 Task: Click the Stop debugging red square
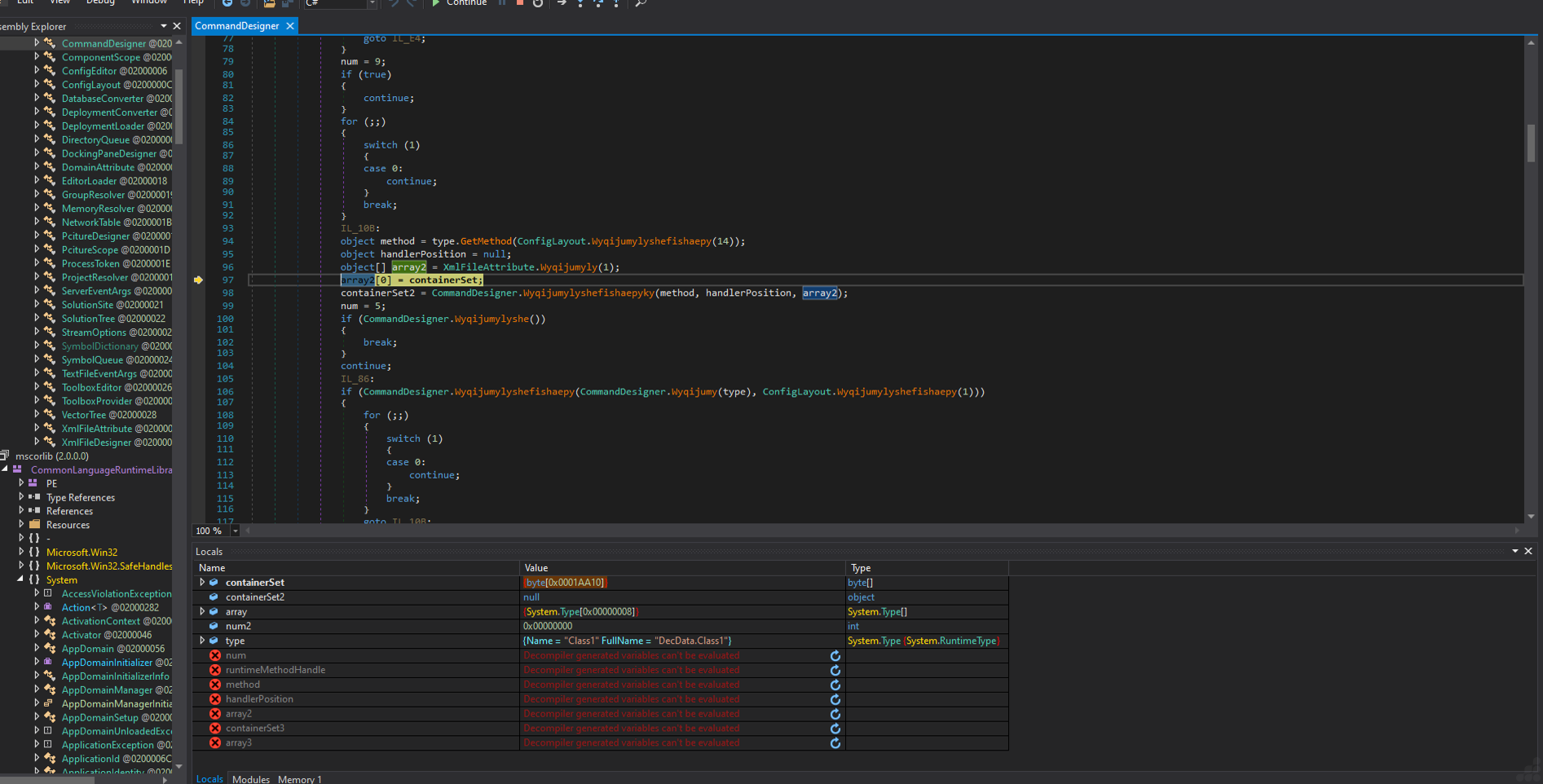(520, 3)
